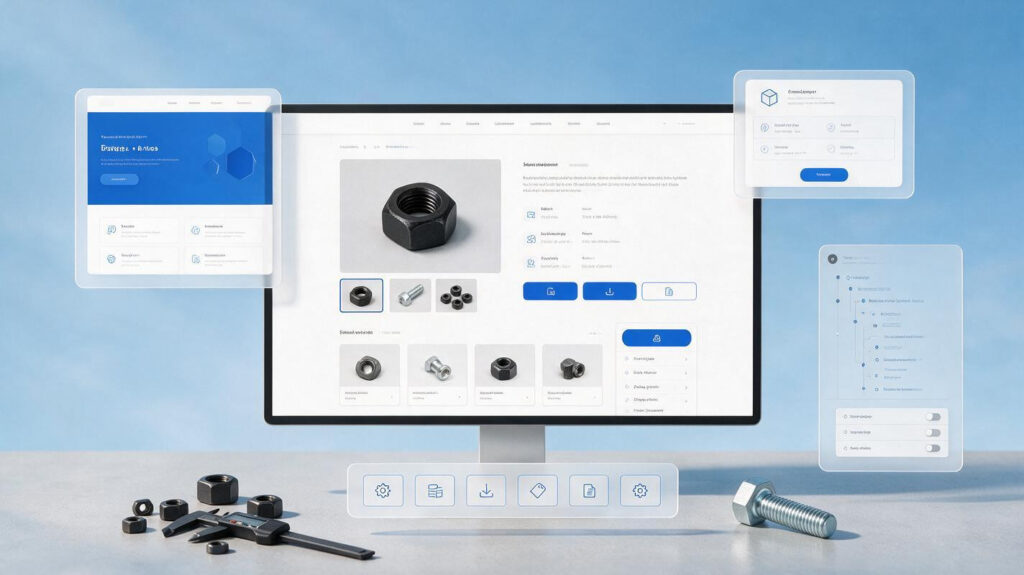The height and width of the screenshot is (575, 1024).
Task: Expand the first row chevron in the monitor's side panel
Action: (686, 359)
